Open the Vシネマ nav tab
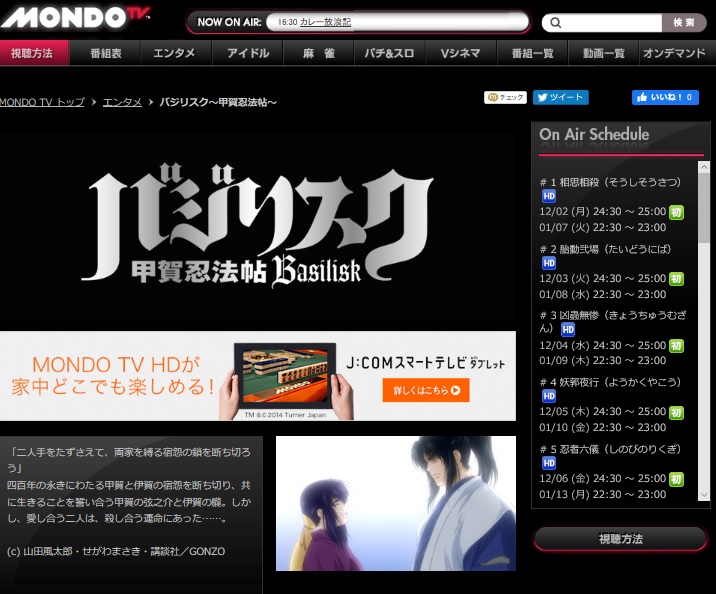 [x=461, y=53]
